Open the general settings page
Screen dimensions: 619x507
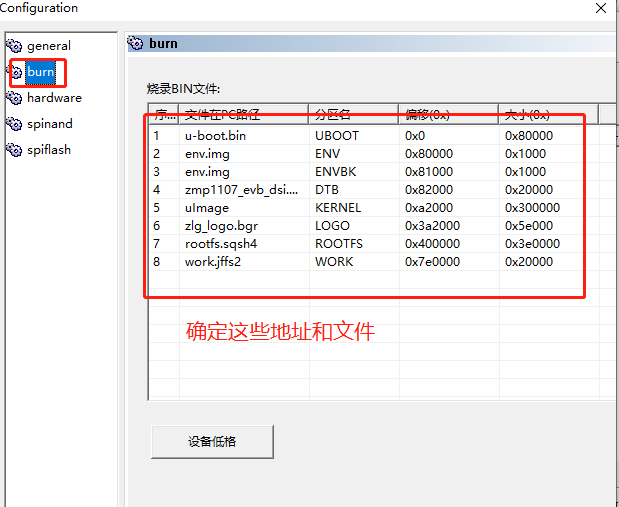(49, 46)
